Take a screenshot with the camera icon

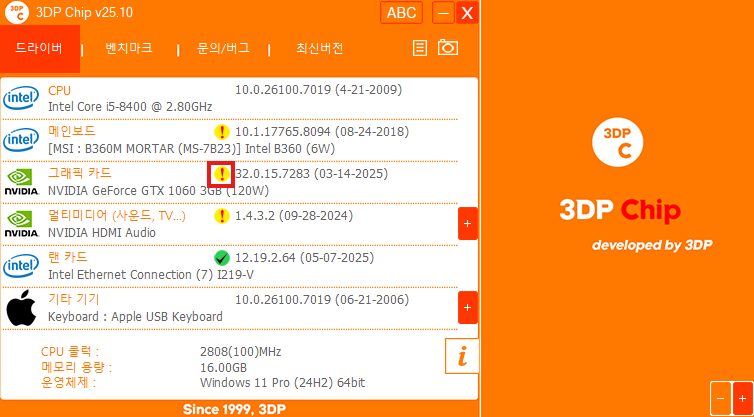[448, 48]
